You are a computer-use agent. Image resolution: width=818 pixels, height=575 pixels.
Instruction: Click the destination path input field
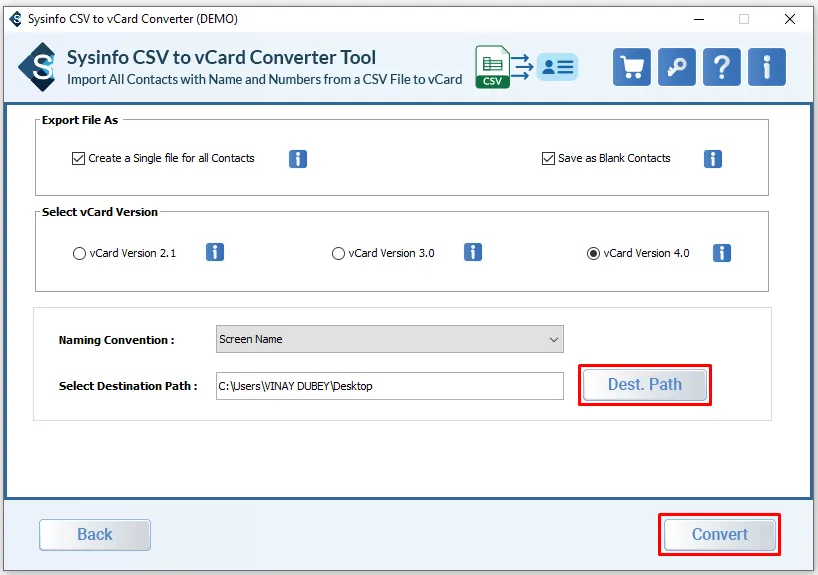pos(390,386)
